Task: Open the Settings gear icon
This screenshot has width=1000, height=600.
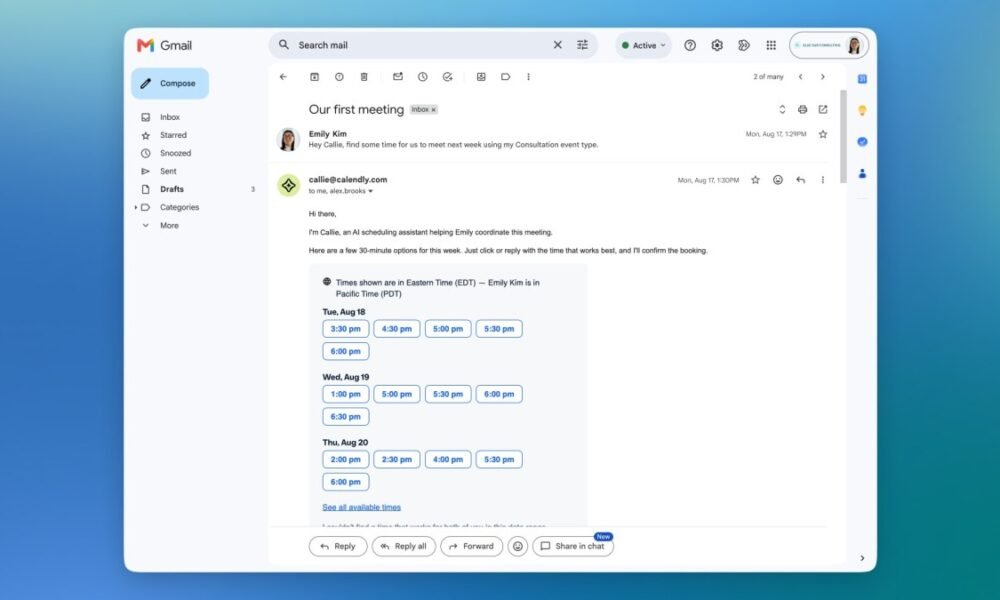Action: point(717,45)
